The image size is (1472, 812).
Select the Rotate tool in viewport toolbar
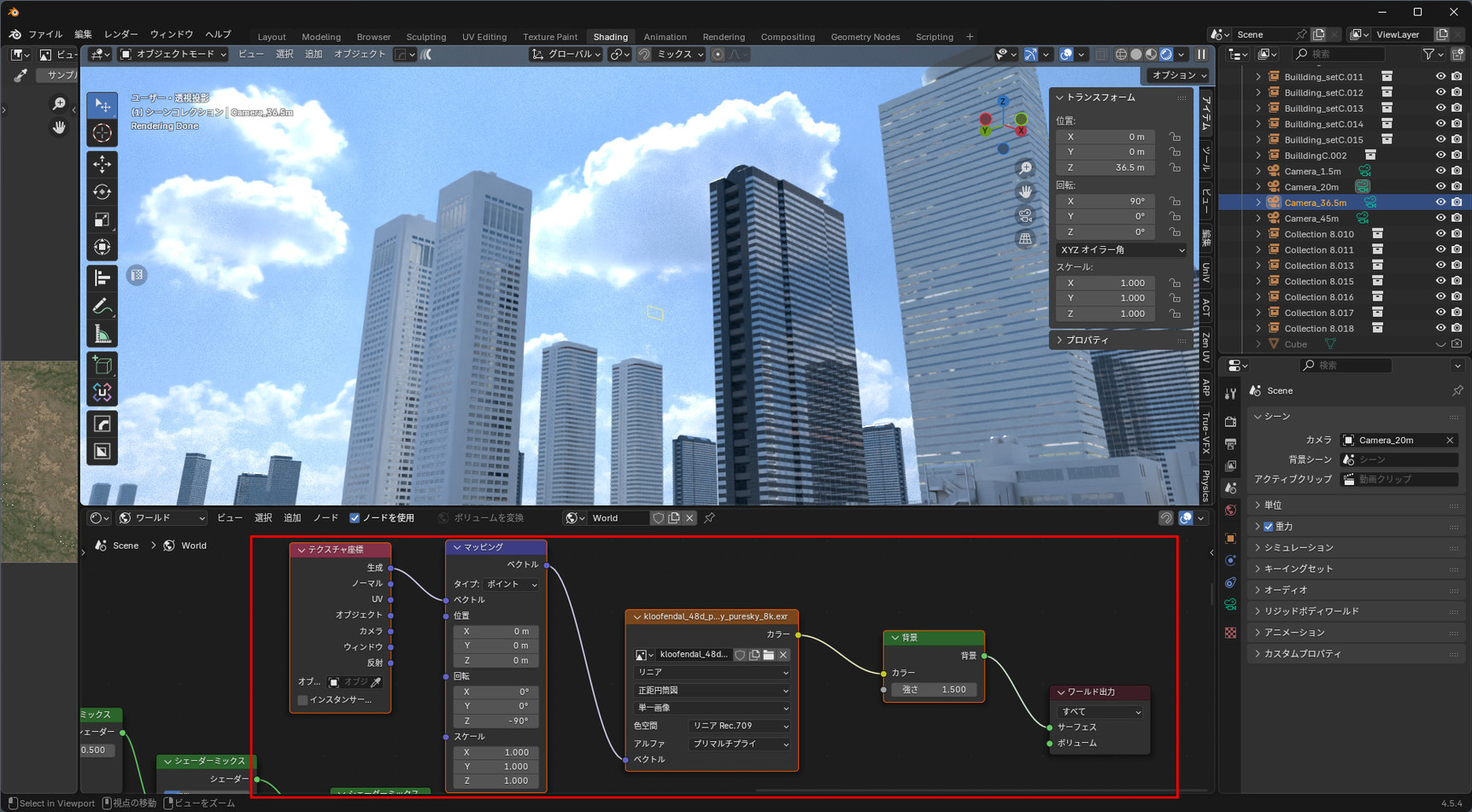[103, 192]
